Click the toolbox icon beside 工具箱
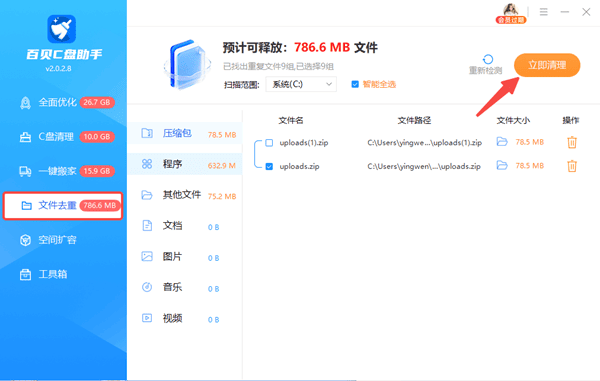This screenshot has width=600, height=381. [25, 275]
